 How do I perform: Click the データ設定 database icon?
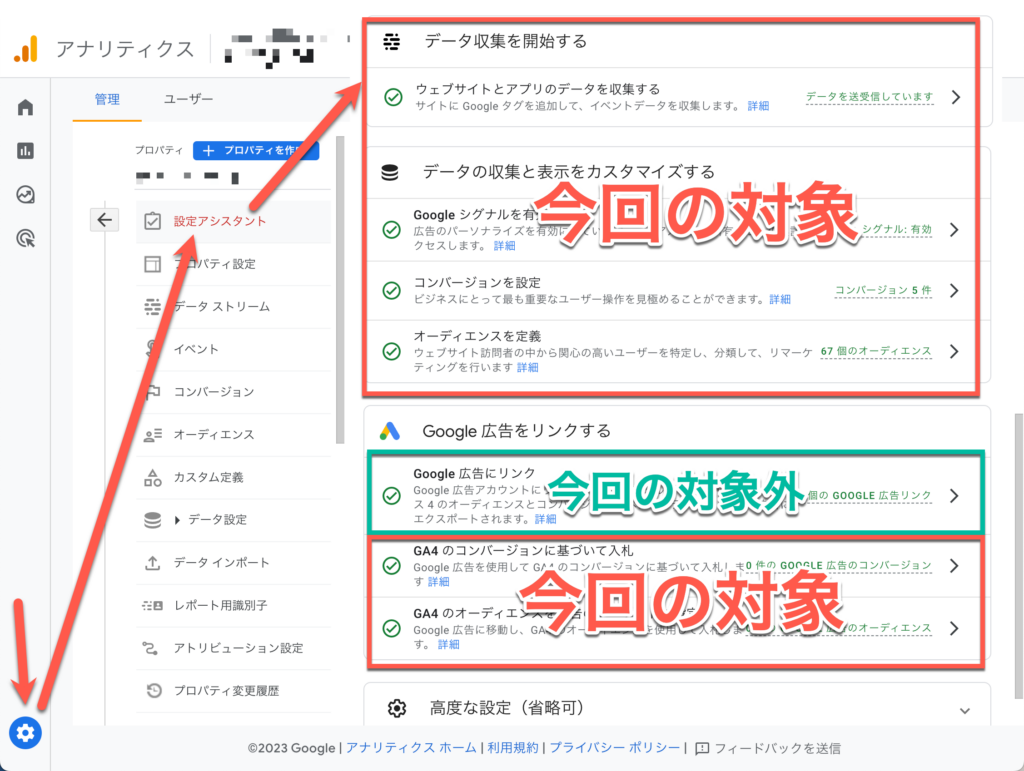pos(152,520)
